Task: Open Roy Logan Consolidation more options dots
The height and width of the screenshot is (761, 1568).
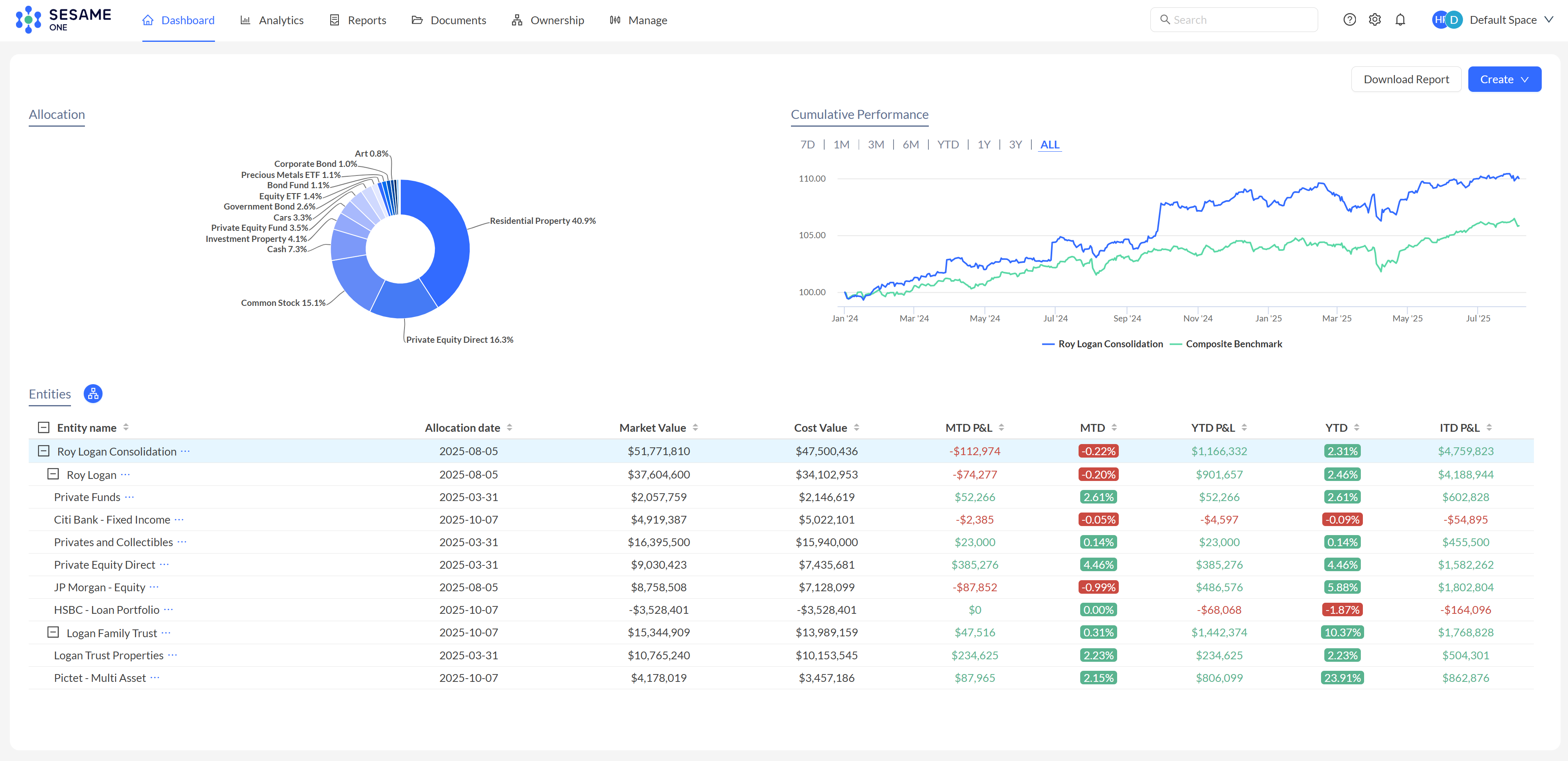Action: click(185, 451)
